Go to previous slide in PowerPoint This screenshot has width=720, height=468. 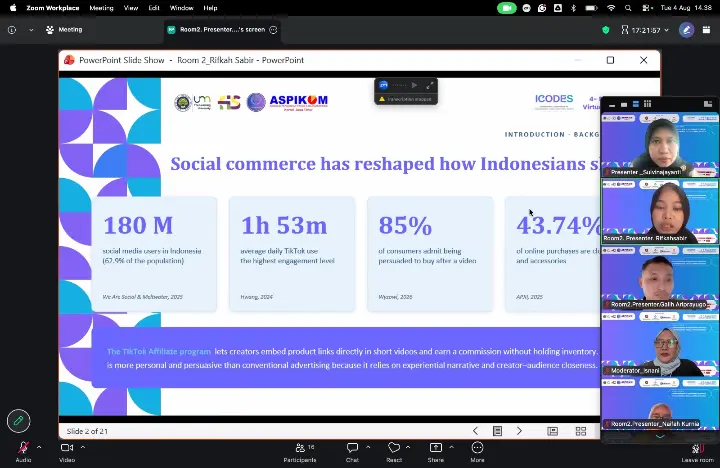[475, 431]
